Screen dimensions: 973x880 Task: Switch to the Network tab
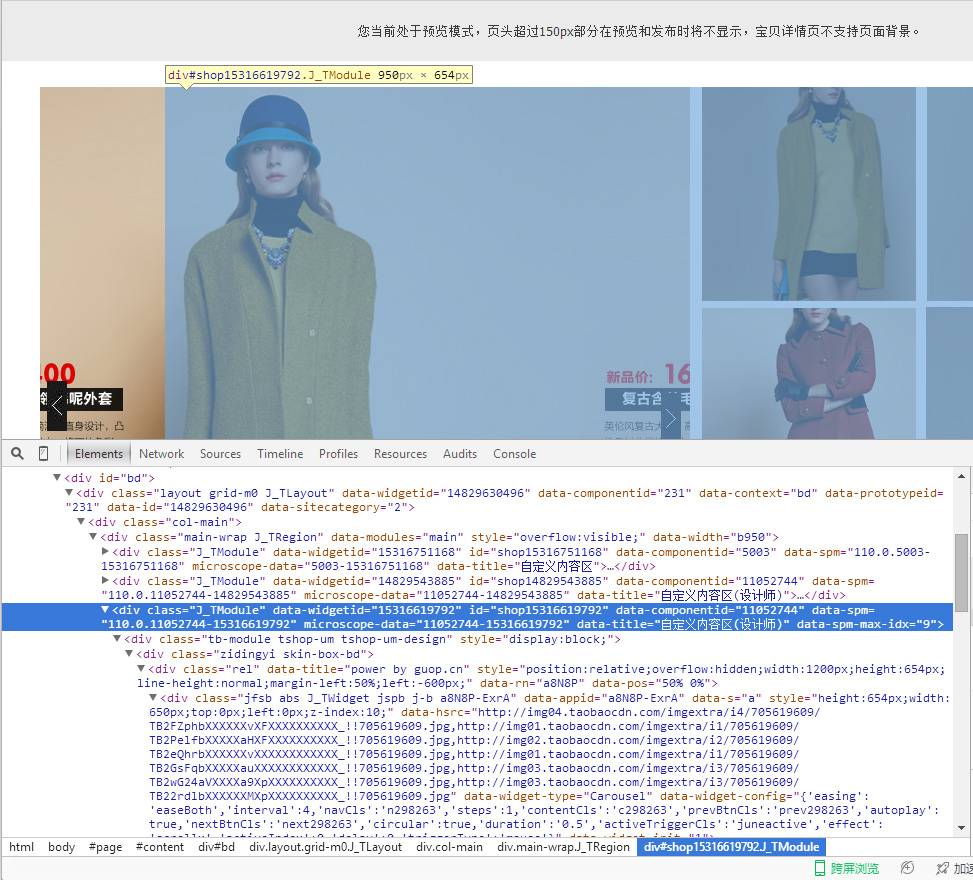click(x=161, y=453)
